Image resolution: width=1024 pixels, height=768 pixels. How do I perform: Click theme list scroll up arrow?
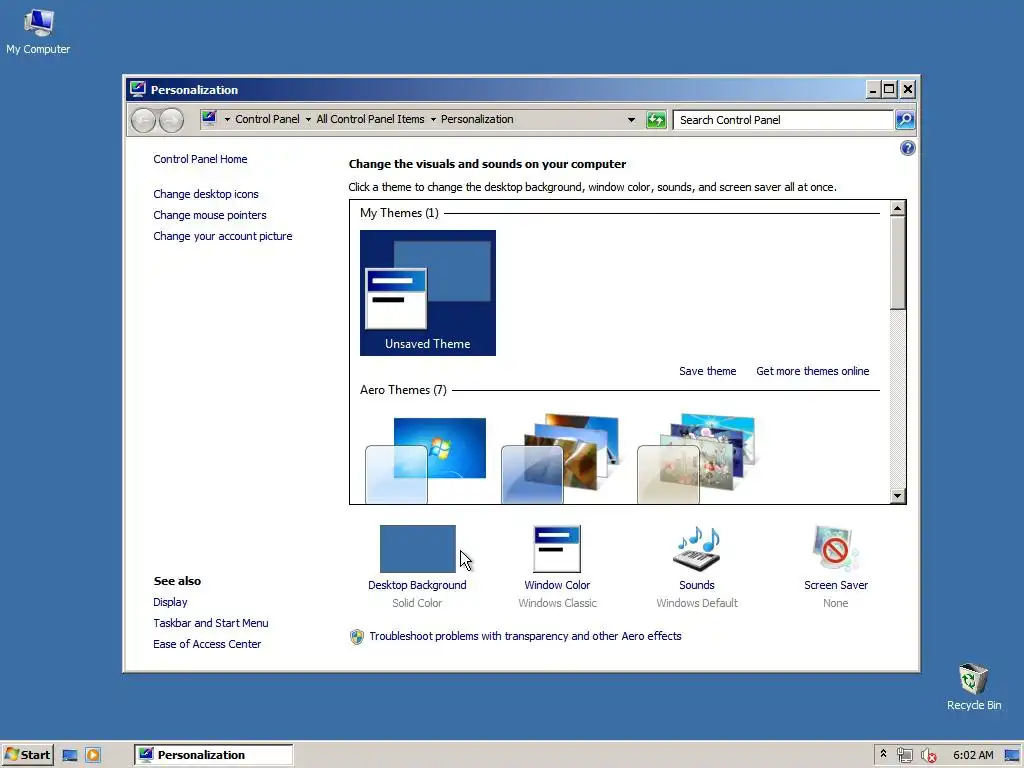click(897, 208)
